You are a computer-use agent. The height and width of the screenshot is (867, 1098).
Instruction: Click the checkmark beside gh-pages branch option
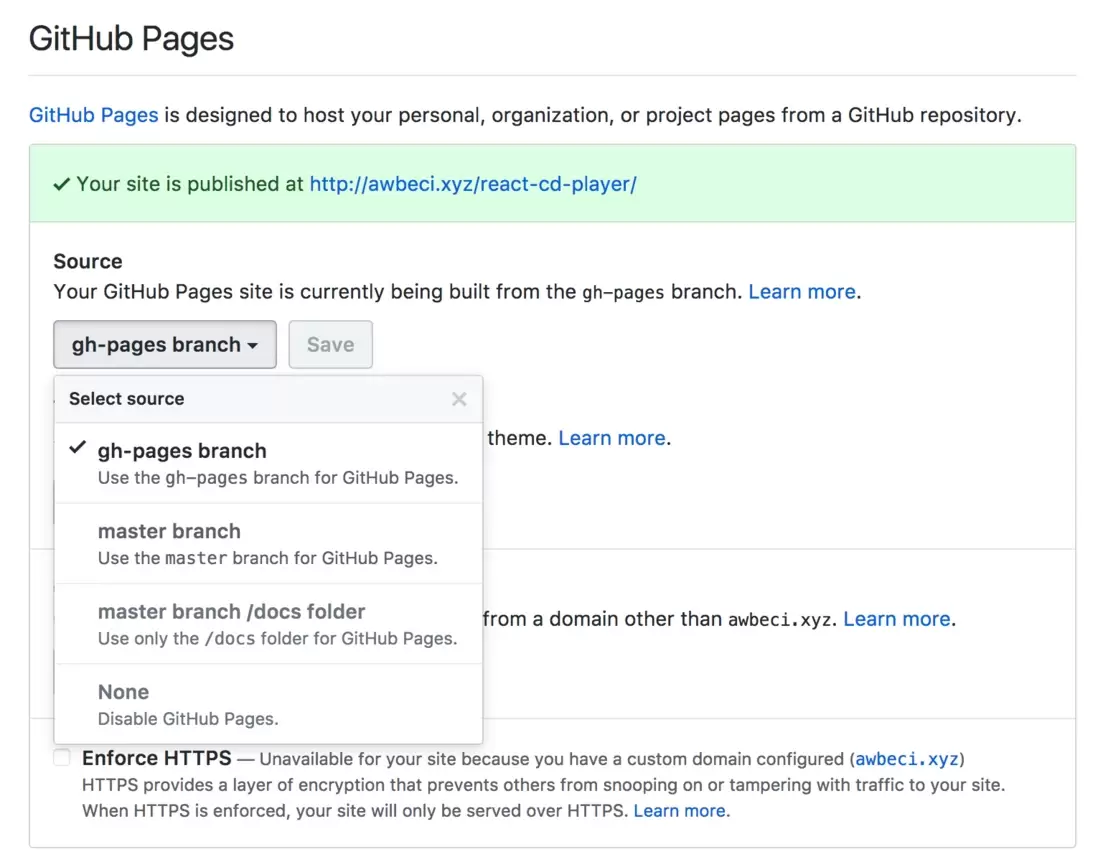click(x=78, y=448)
